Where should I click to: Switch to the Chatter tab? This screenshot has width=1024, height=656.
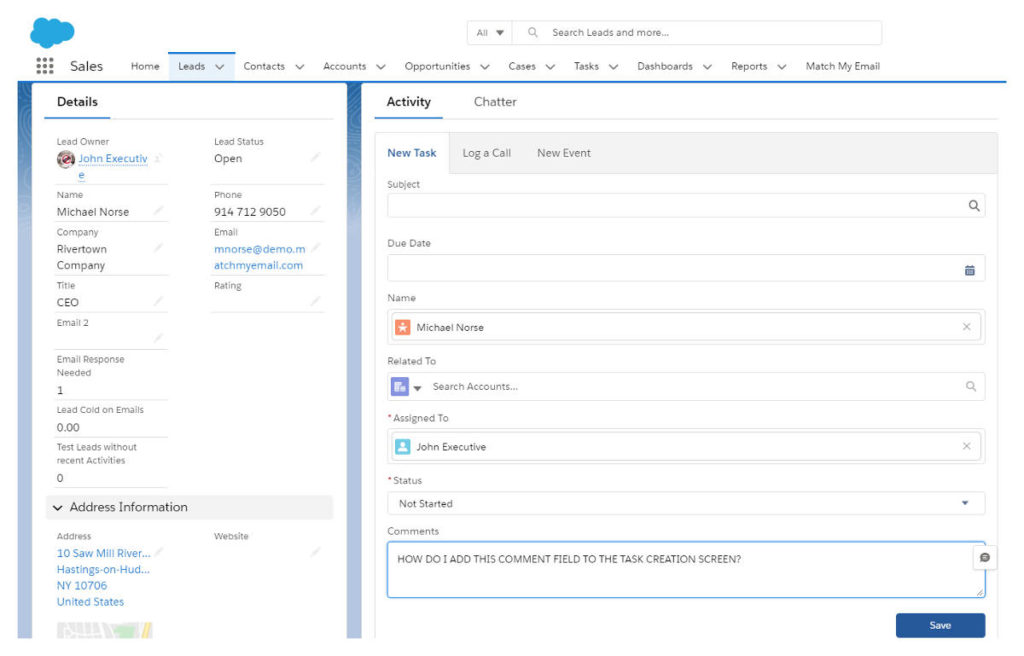pos(495,102)
